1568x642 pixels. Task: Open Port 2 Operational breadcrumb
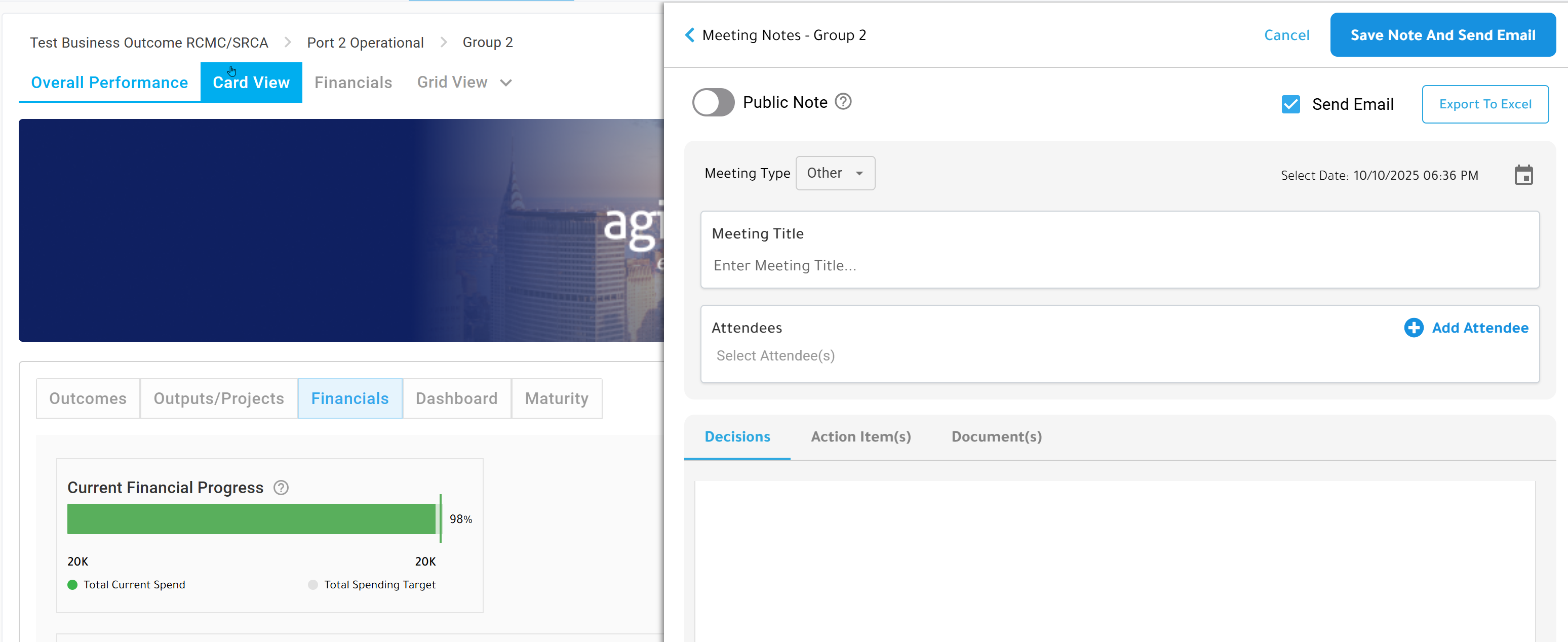click(365, 43)
